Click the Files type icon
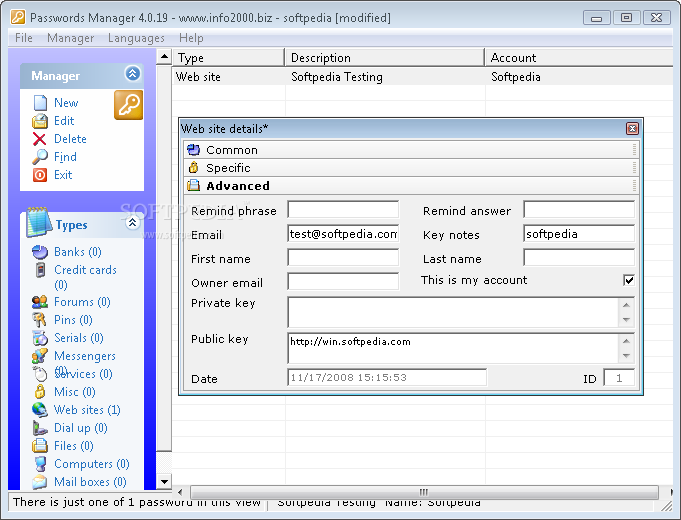681x520 pixels. coord(40,446)
